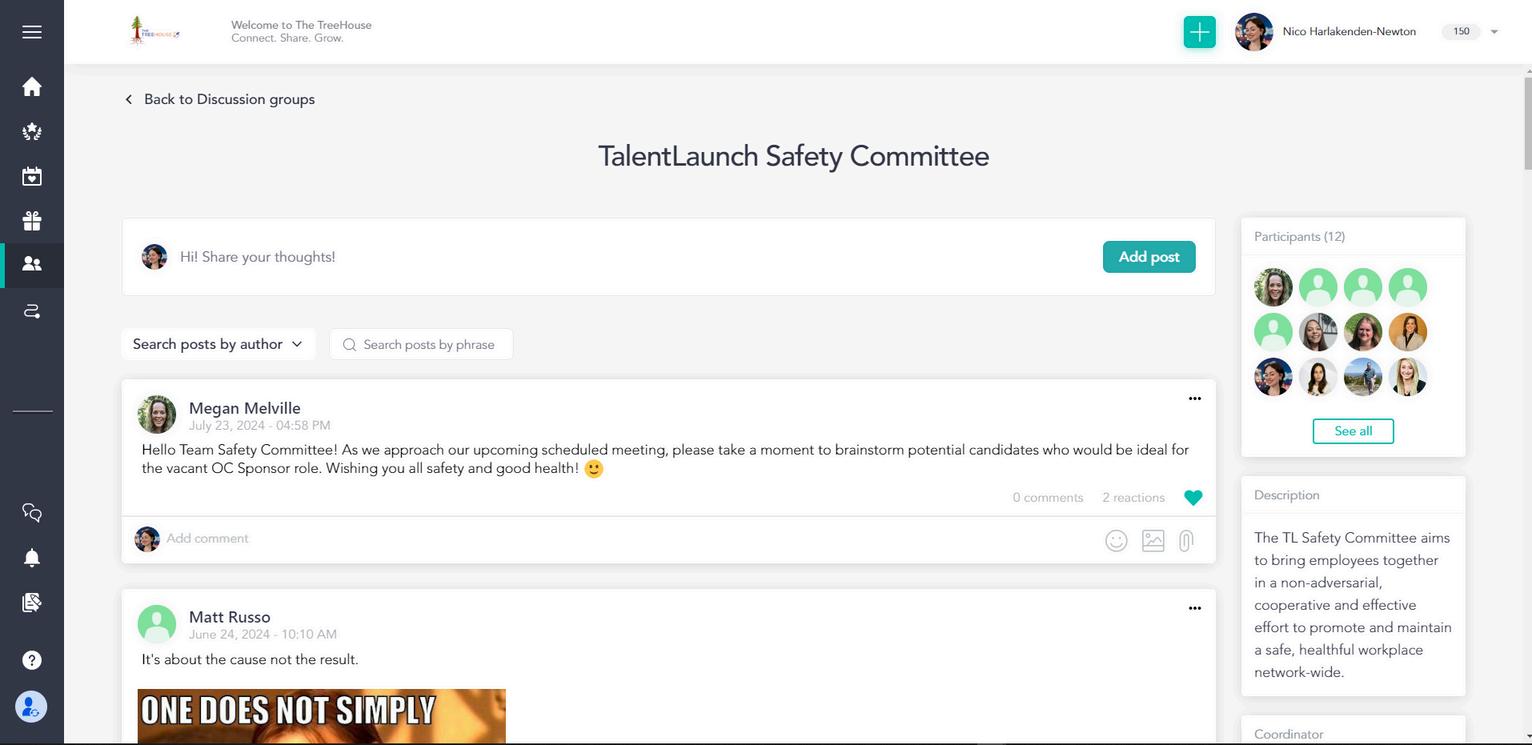Click the date July 23, 2024 - 04:58 PM
The image size is (1532, 745).
260,426
